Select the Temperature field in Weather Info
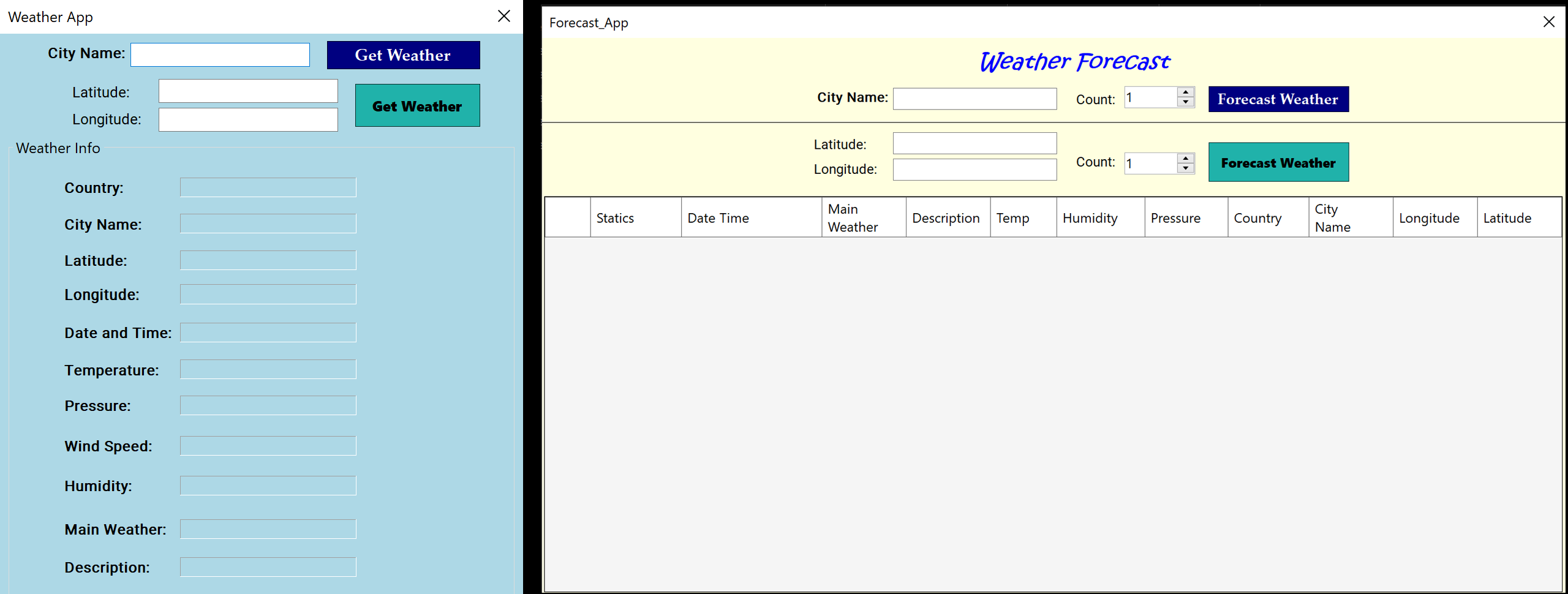Image resolution: width=1568 pixels, height=594 pixels. click(268, 369)
